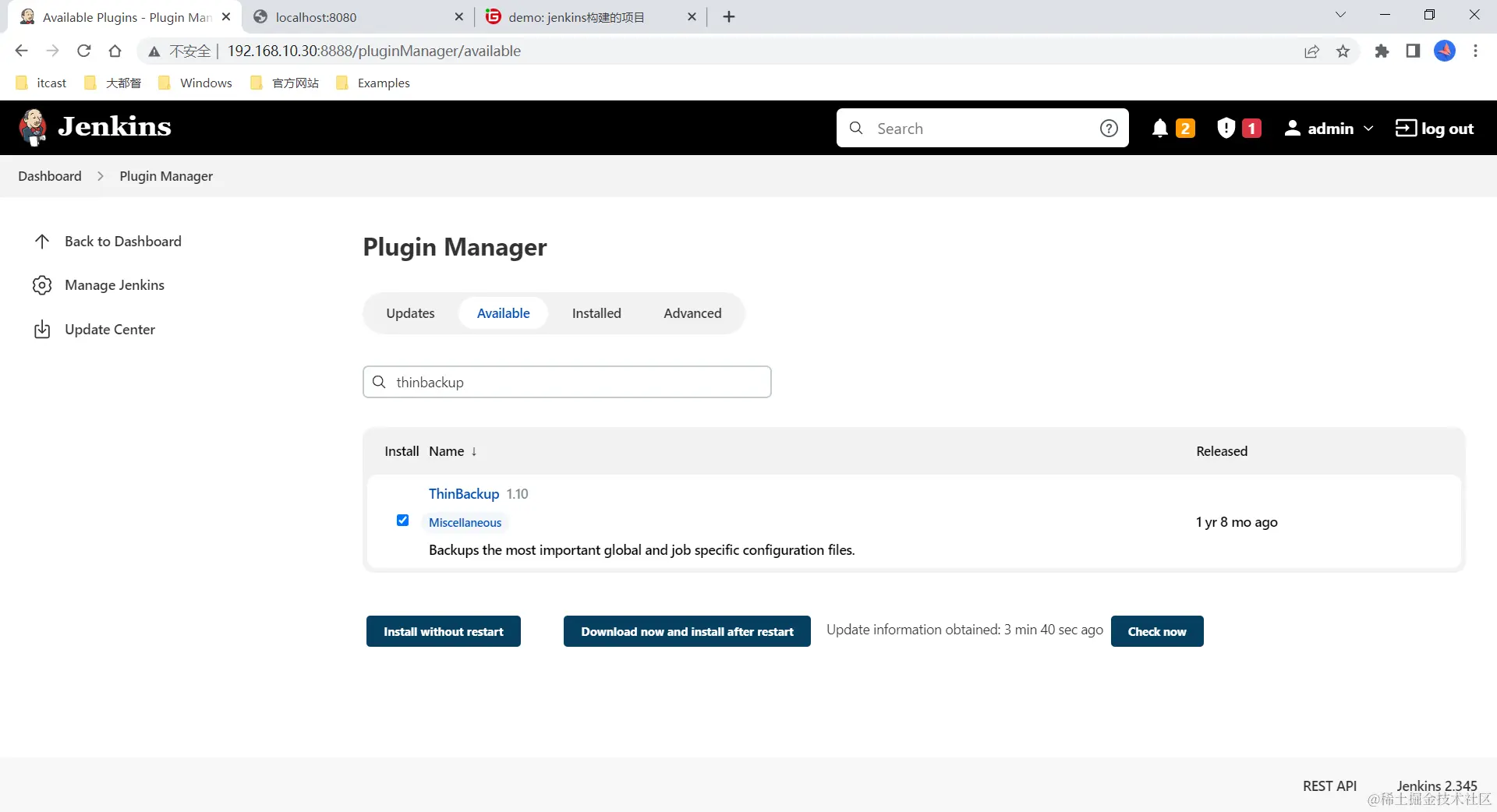Click the orange notification count badge 2

tap(1185, 129)
